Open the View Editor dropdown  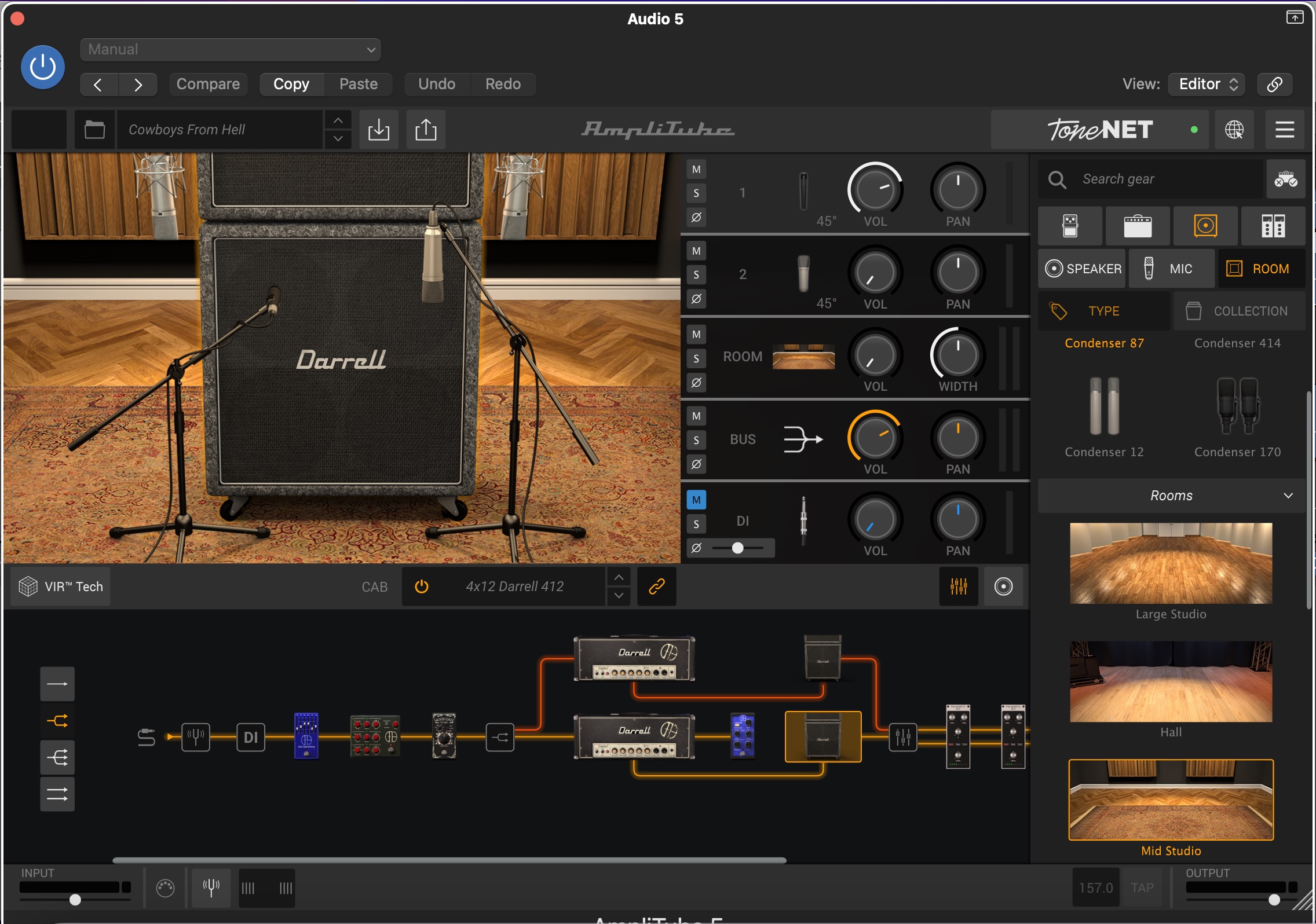1208,85
